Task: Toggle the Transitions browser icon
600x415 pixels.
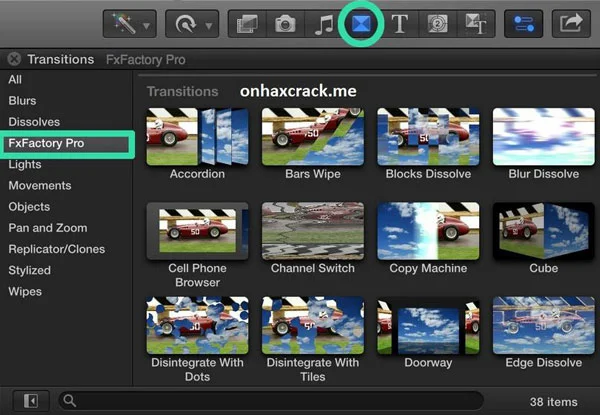Action: coord(361,24)
